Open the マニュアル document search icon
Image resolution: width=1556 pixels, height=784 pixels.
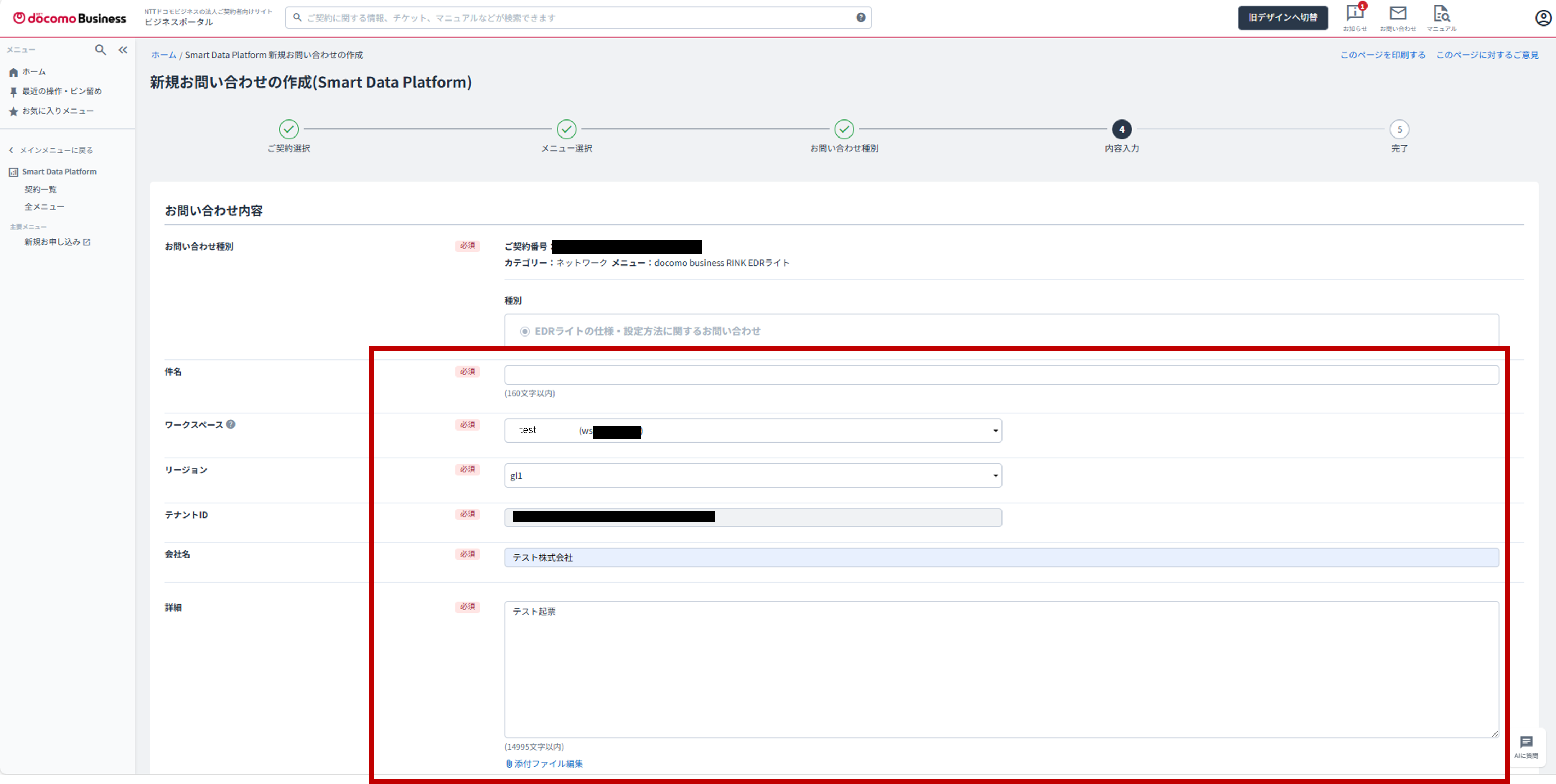tap(1441, 14)
